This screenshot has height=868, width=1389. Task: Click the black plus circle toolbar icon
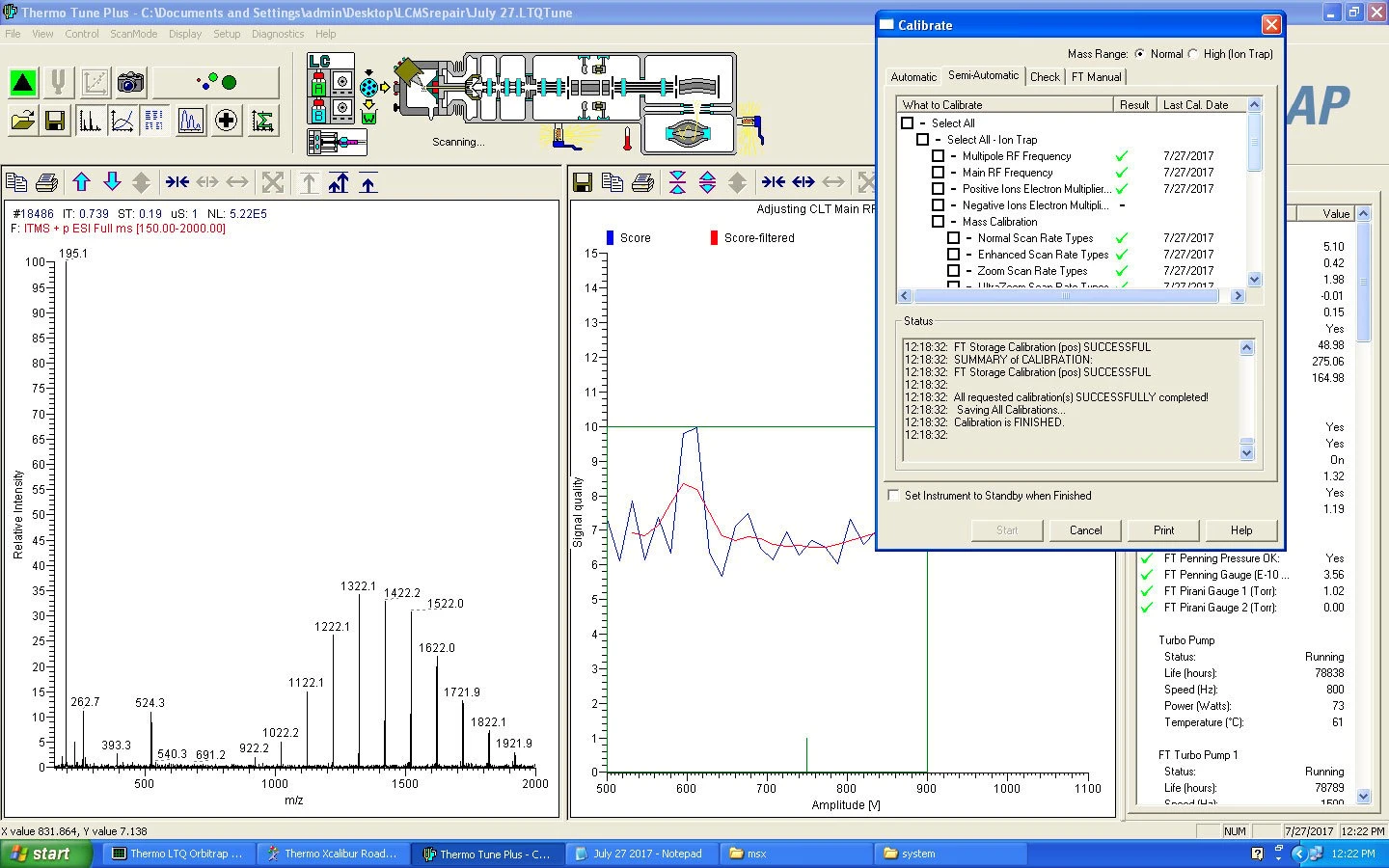pyautogui.click(x=226, y=121)
